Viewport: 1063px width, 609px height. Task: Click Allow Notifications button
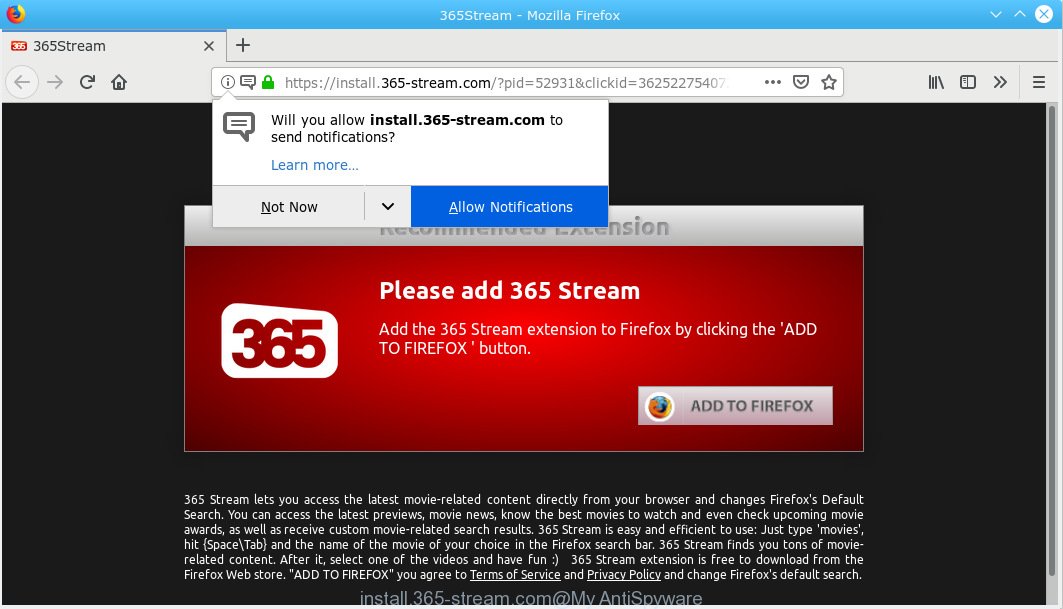(510, 207)
